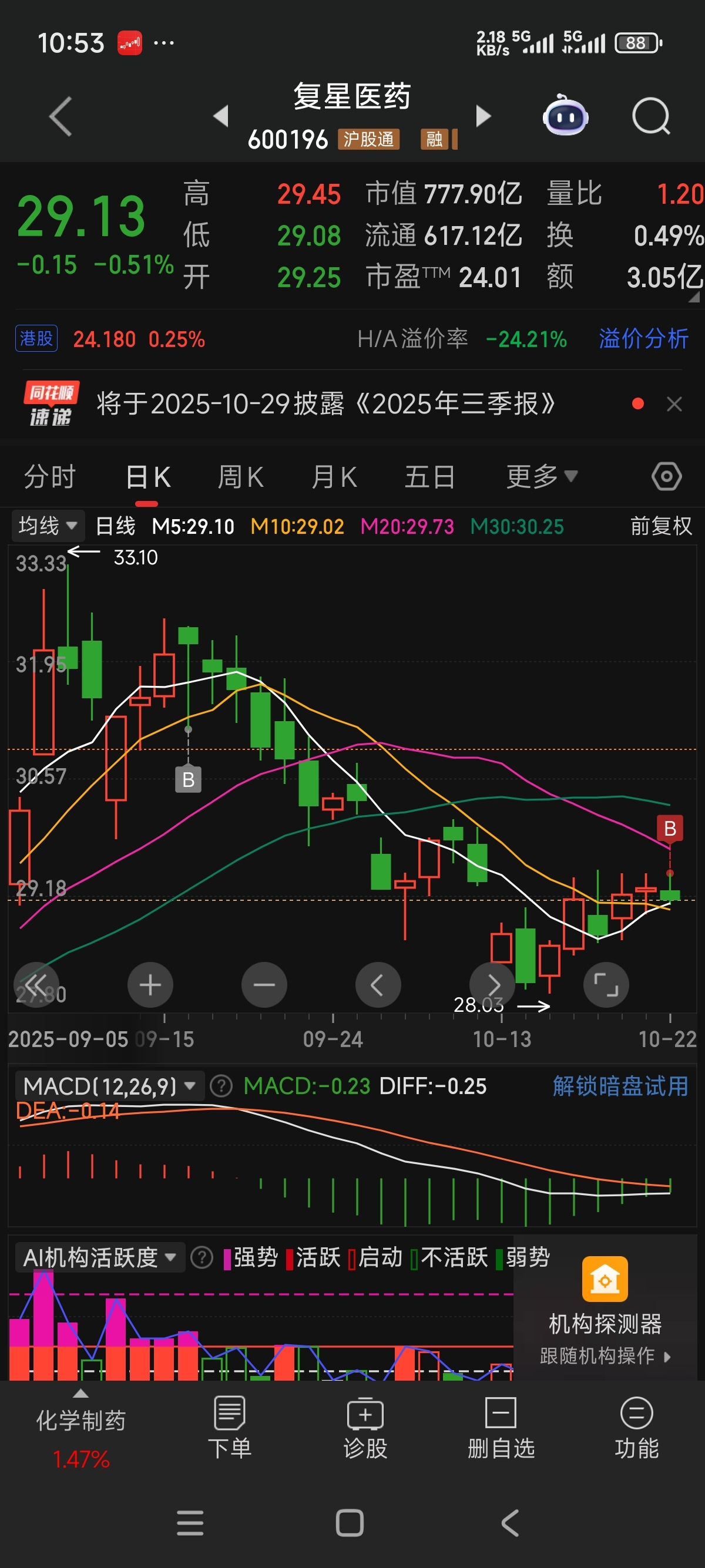Jump to earliest data double-left button
The height and width of the screenshot is (1568, 705).
pyautogui.click(x=36, y=984)
